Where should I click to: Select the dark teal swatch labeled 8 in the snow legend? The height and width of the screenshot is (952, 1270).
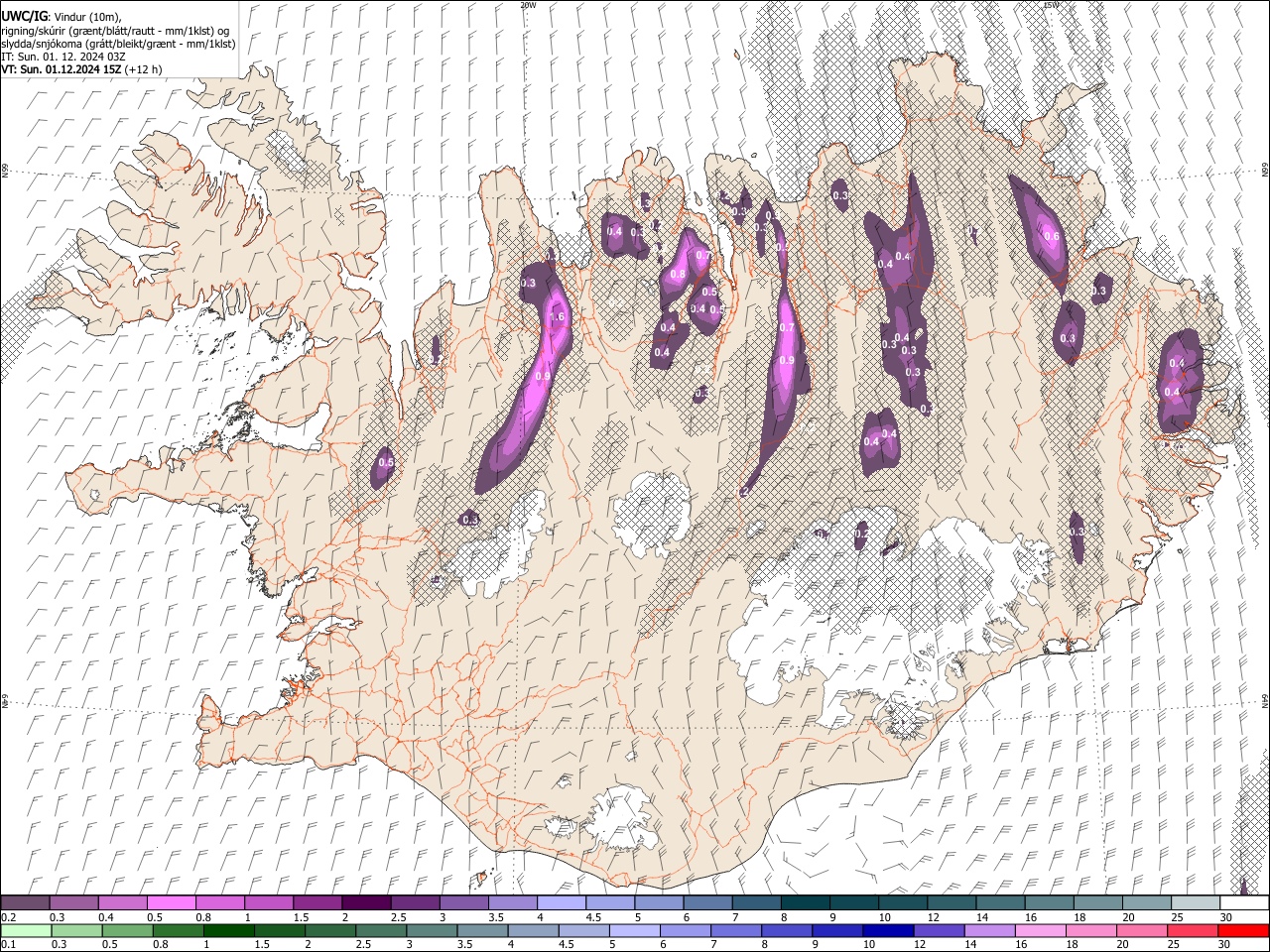tap(806, 903)
